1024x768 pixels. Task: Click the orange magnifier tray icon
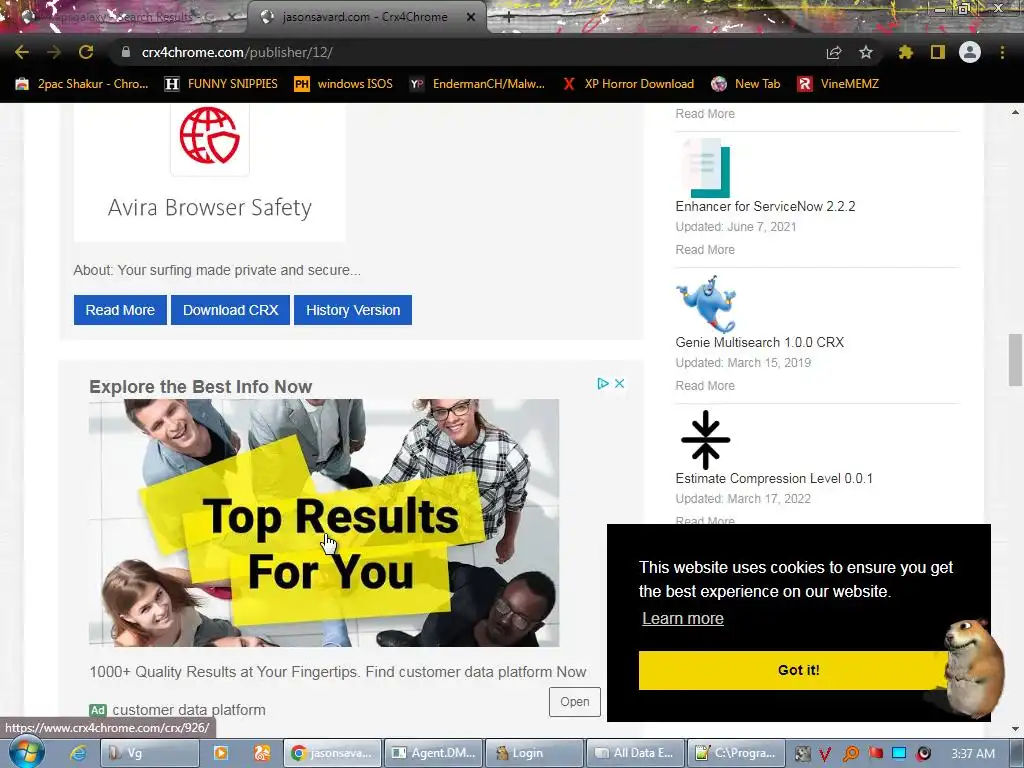pyautogui.click(x=850, y=754)
